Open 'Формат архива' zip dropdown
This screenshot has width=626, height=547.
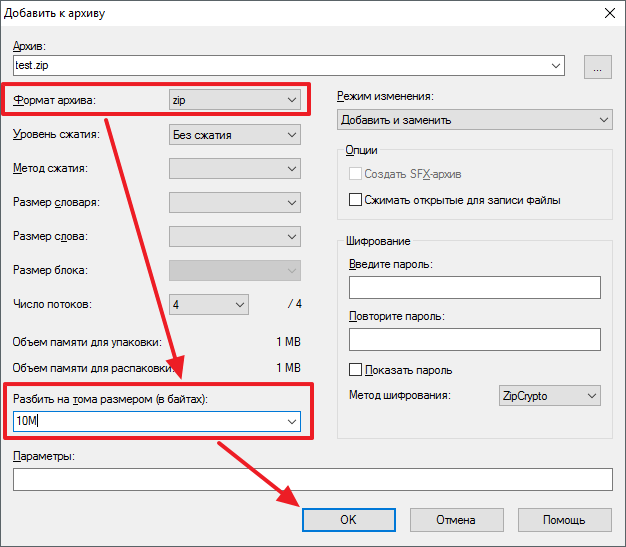pos(235,100)
